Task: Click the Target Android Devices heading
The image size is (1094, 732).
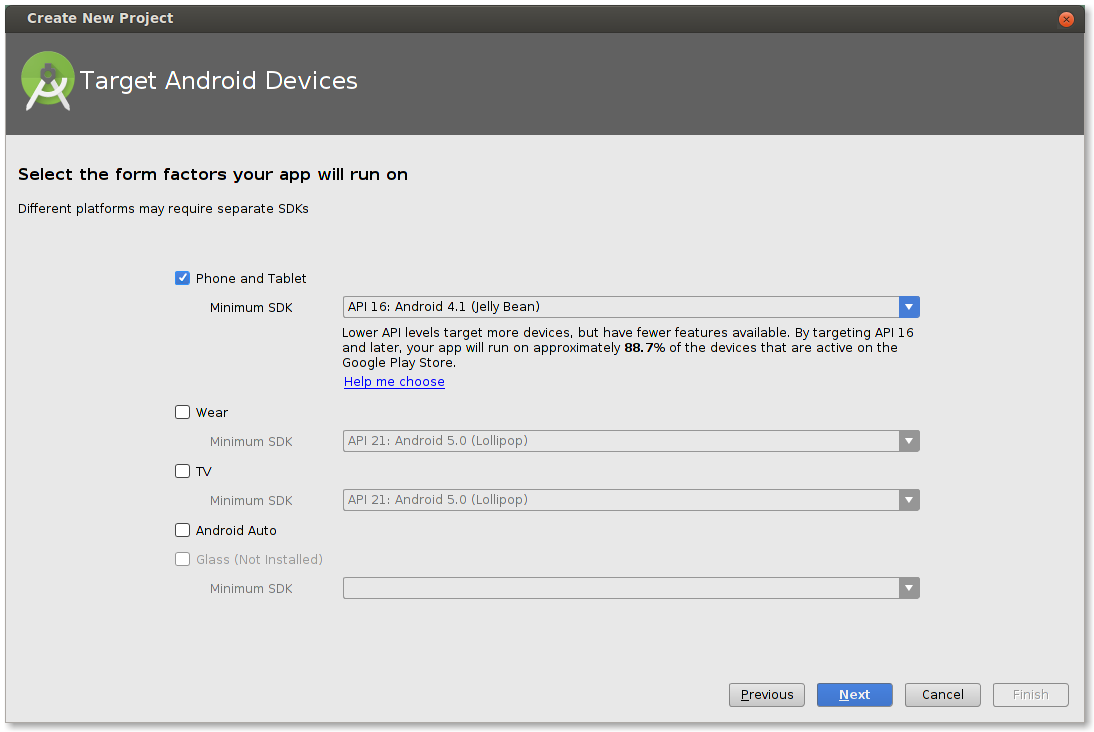Action: (x=218, y=81)
